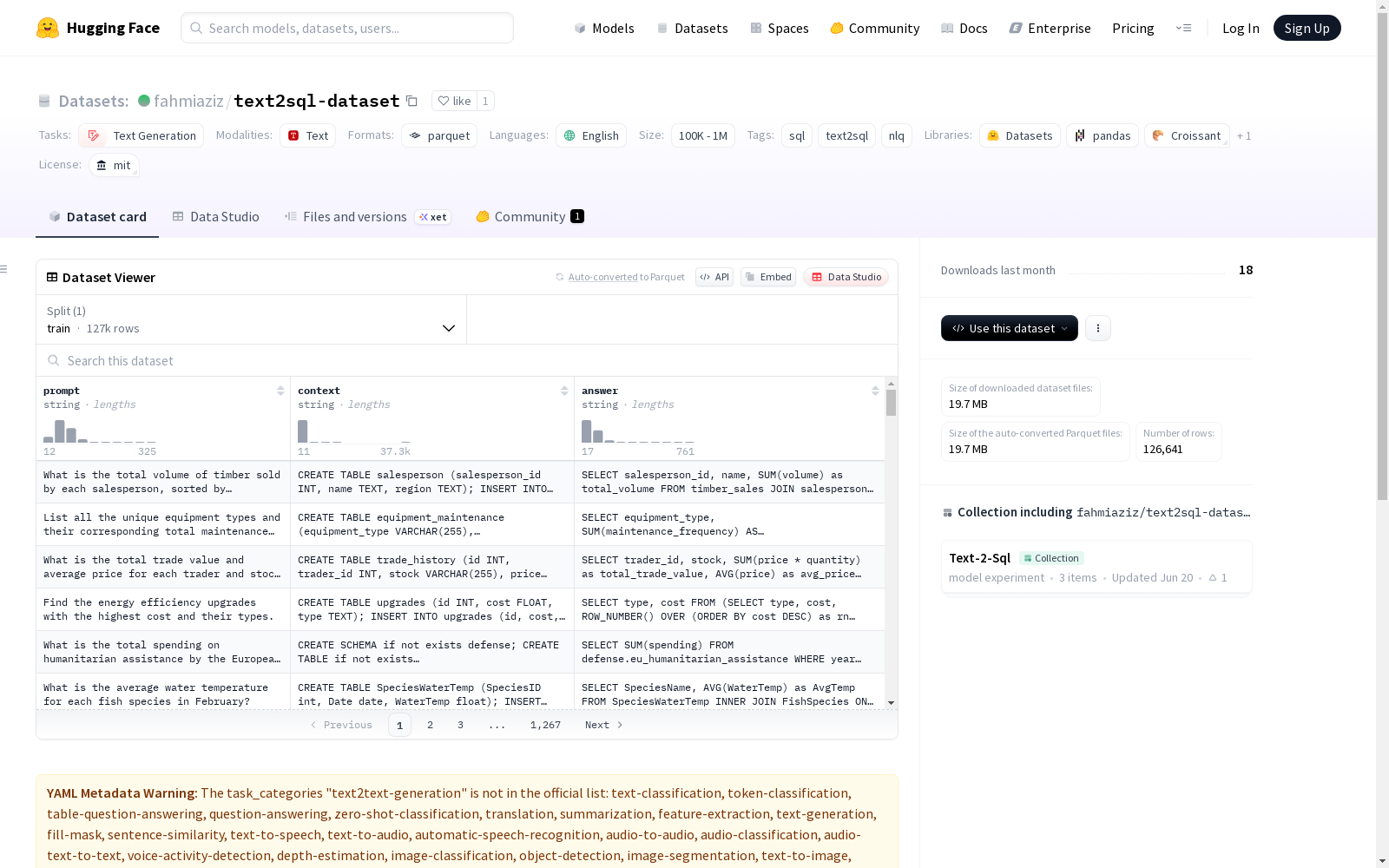1389x868 pixels.
Task: Open Data Studio from viewer header
Action: 846,277
